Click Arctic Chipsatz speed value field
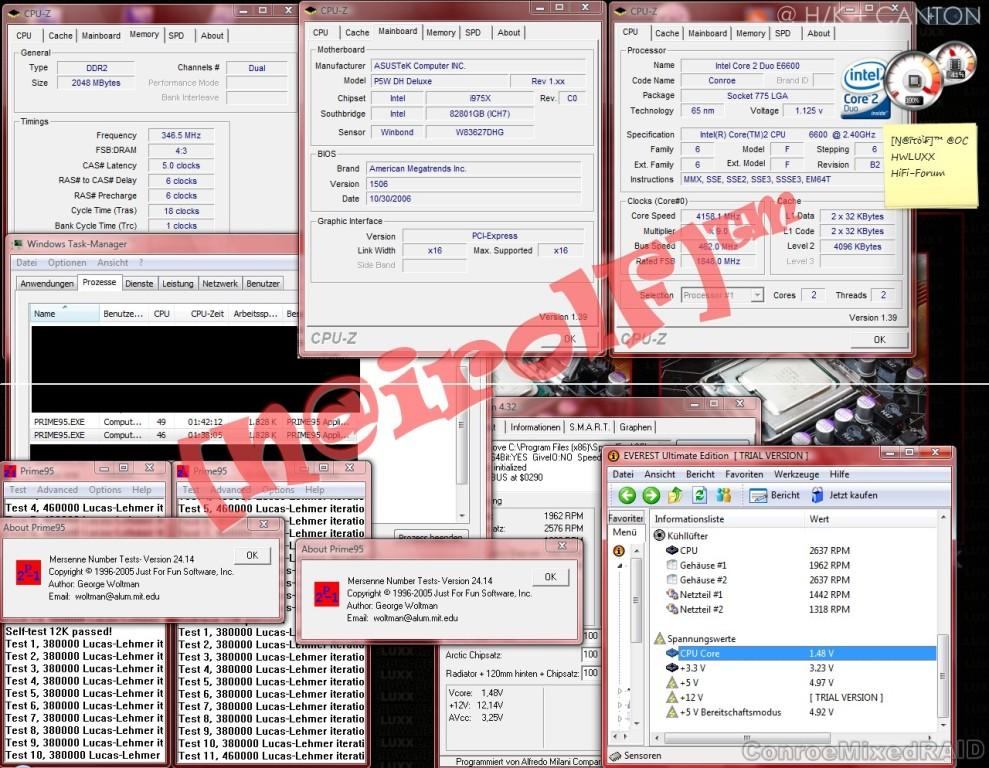The width and height of the screenshot is (989, 768). pyautogui.click(x=590, y=655)
